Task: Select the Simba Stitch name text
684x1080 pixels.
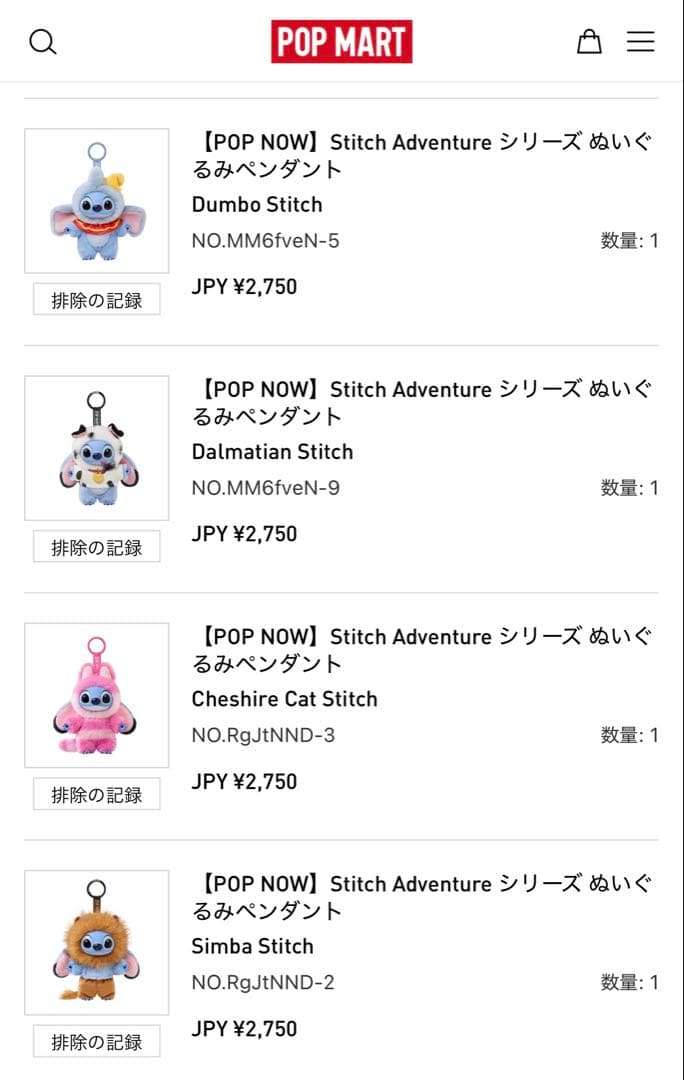Action: (253, 946)
